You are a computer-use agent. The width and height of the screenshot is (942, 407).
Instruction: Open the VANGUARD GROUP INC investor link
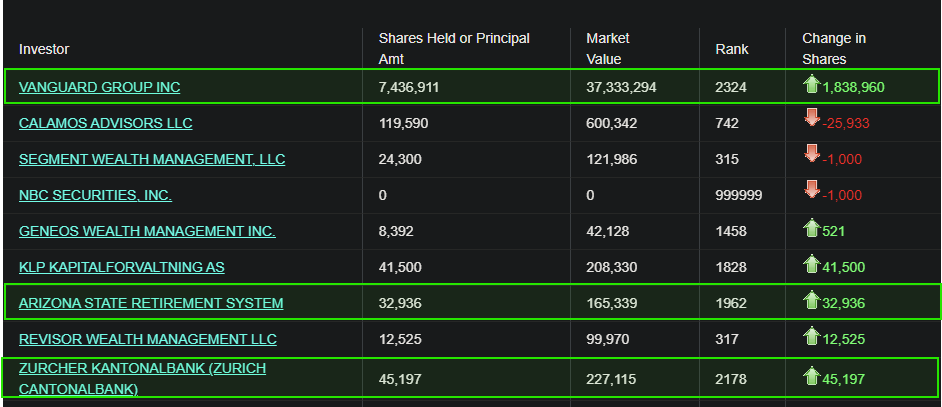(x=99, y=87)
